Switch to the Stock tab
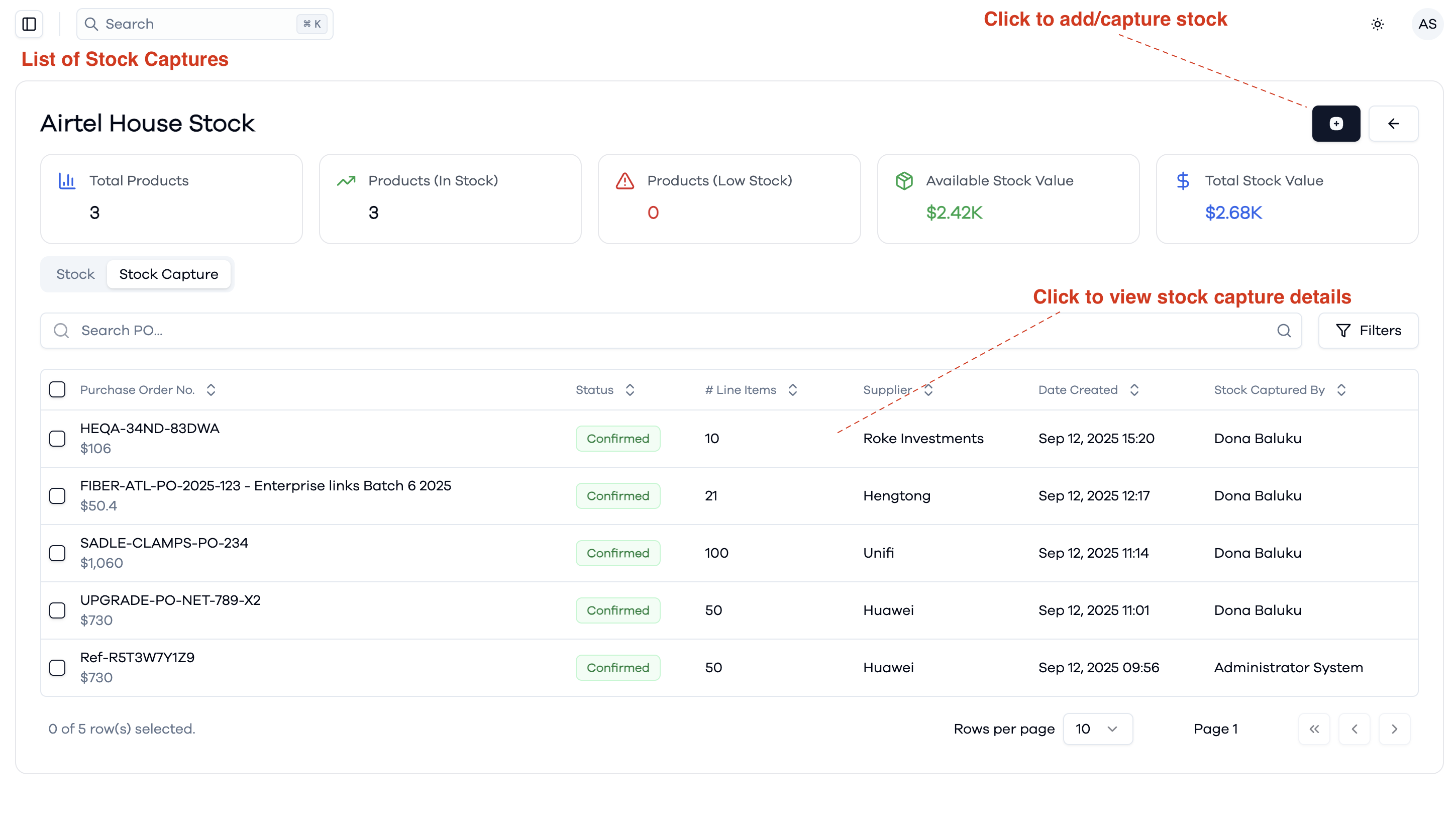This screenshot has height=826, width=1456. pos(75,274)
